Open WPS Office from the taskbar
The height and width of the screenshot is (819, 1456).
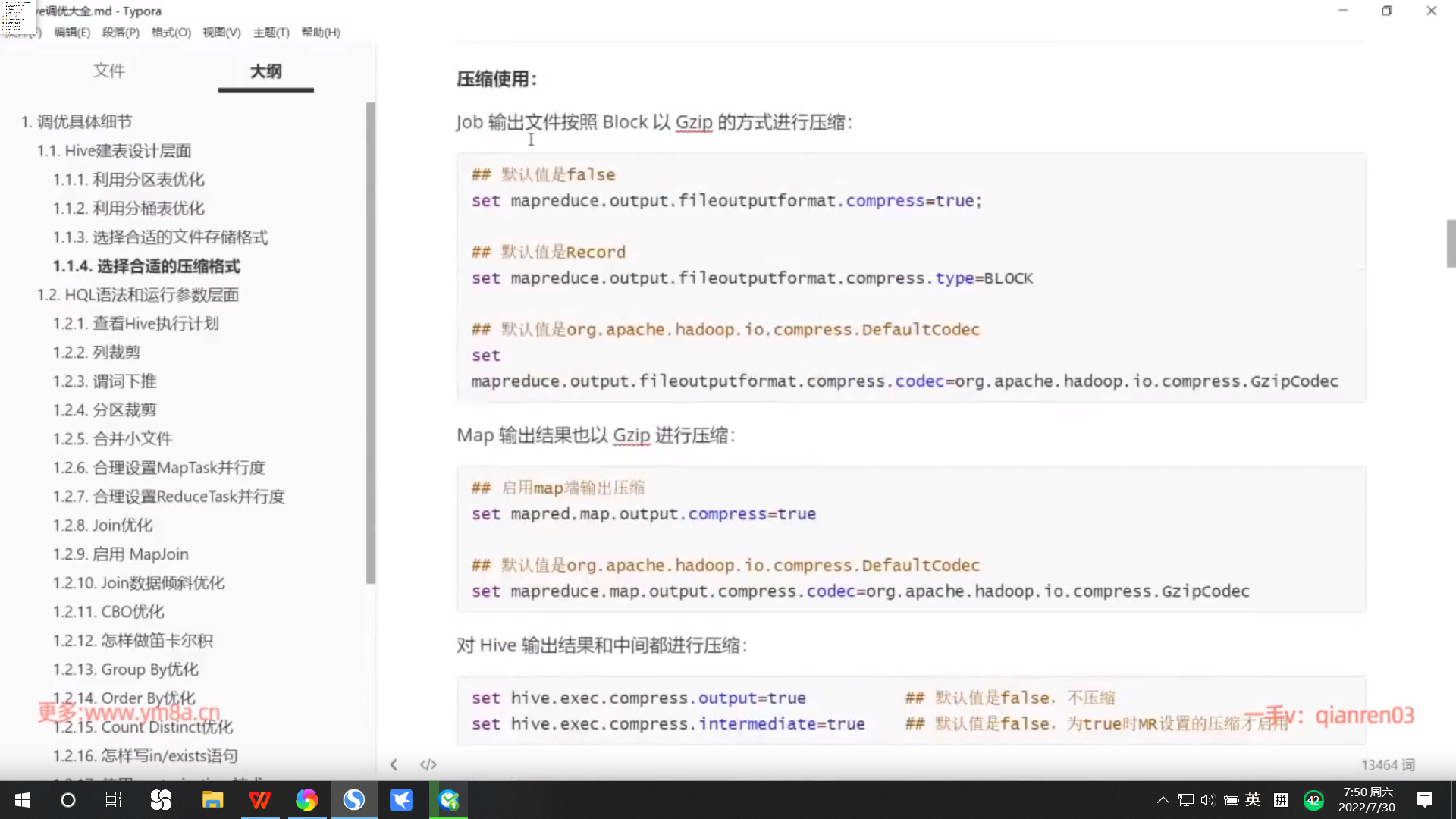coord(259,800)
